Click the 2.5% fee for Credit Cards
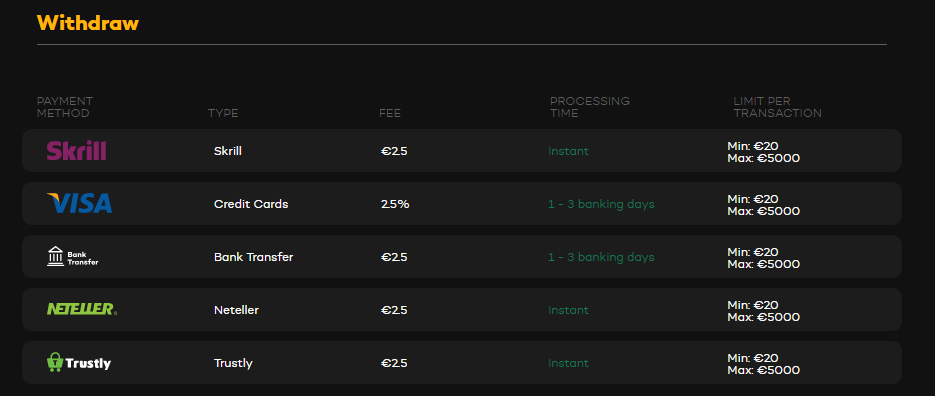Viewport: 935px width, 396px height. tap(395, 204)
